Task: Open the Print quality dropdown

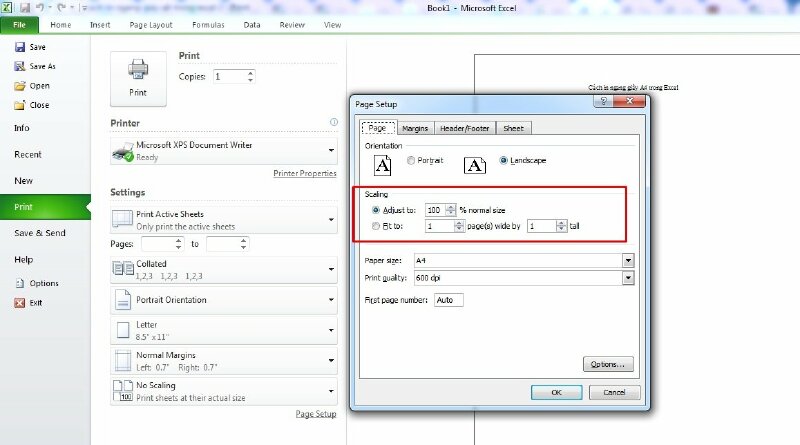Action: [628, 278]
